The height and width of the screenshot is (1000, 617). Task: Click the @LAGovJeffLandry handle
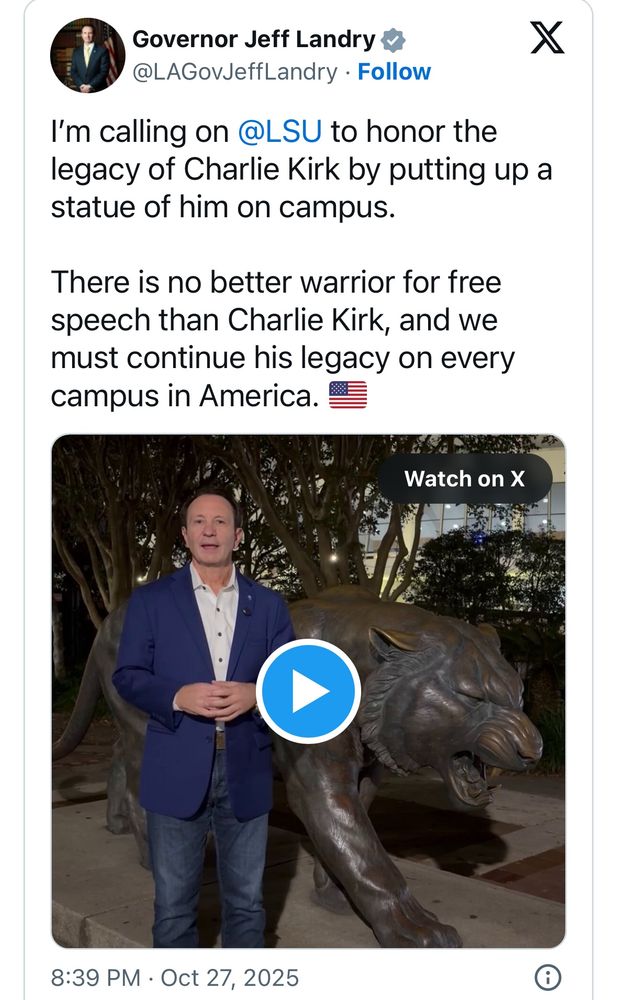235,71
